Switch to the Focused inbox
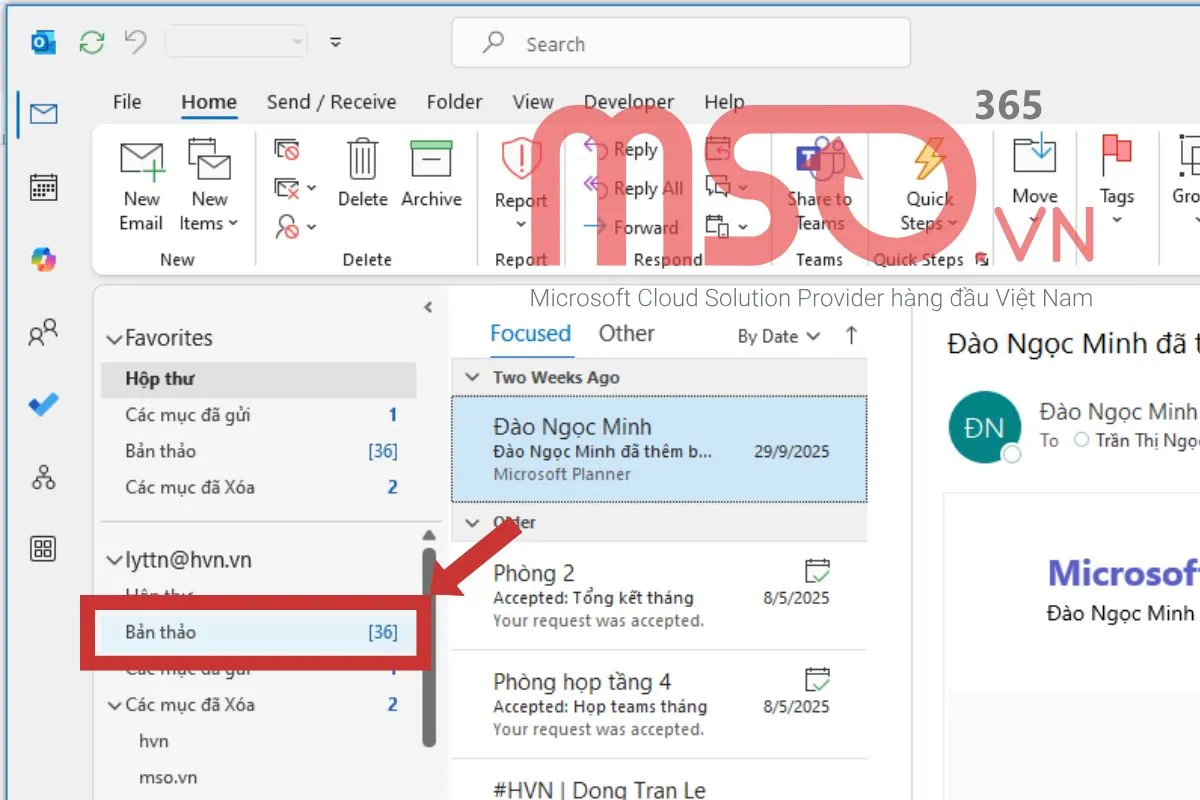Screen dimensions: 1200x800 [530, 334]
